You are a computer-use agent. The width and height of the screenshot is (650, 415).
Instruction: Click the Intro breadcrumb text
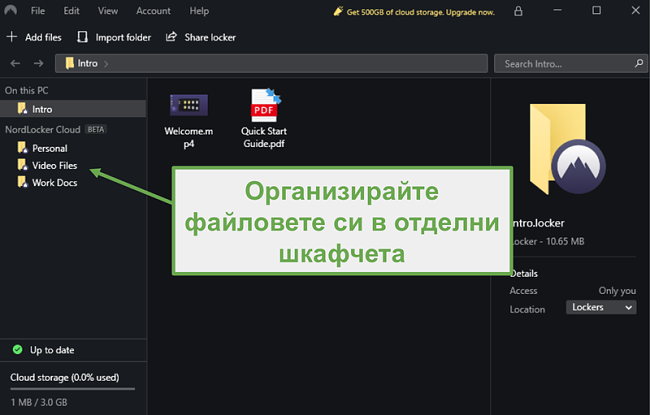point(87,63)
